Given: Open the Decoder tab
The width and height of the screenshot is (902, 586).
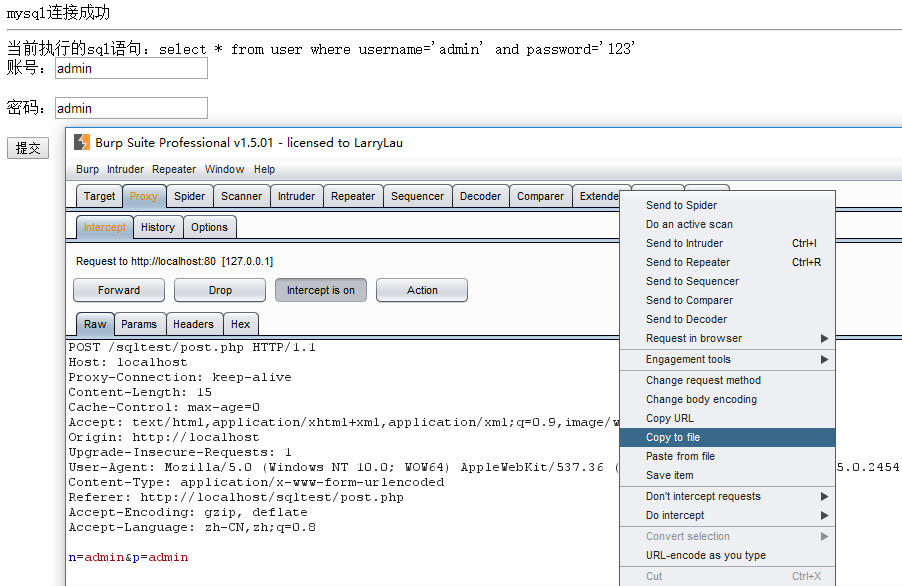Looking at the screenshot, I should coord(480,196).
